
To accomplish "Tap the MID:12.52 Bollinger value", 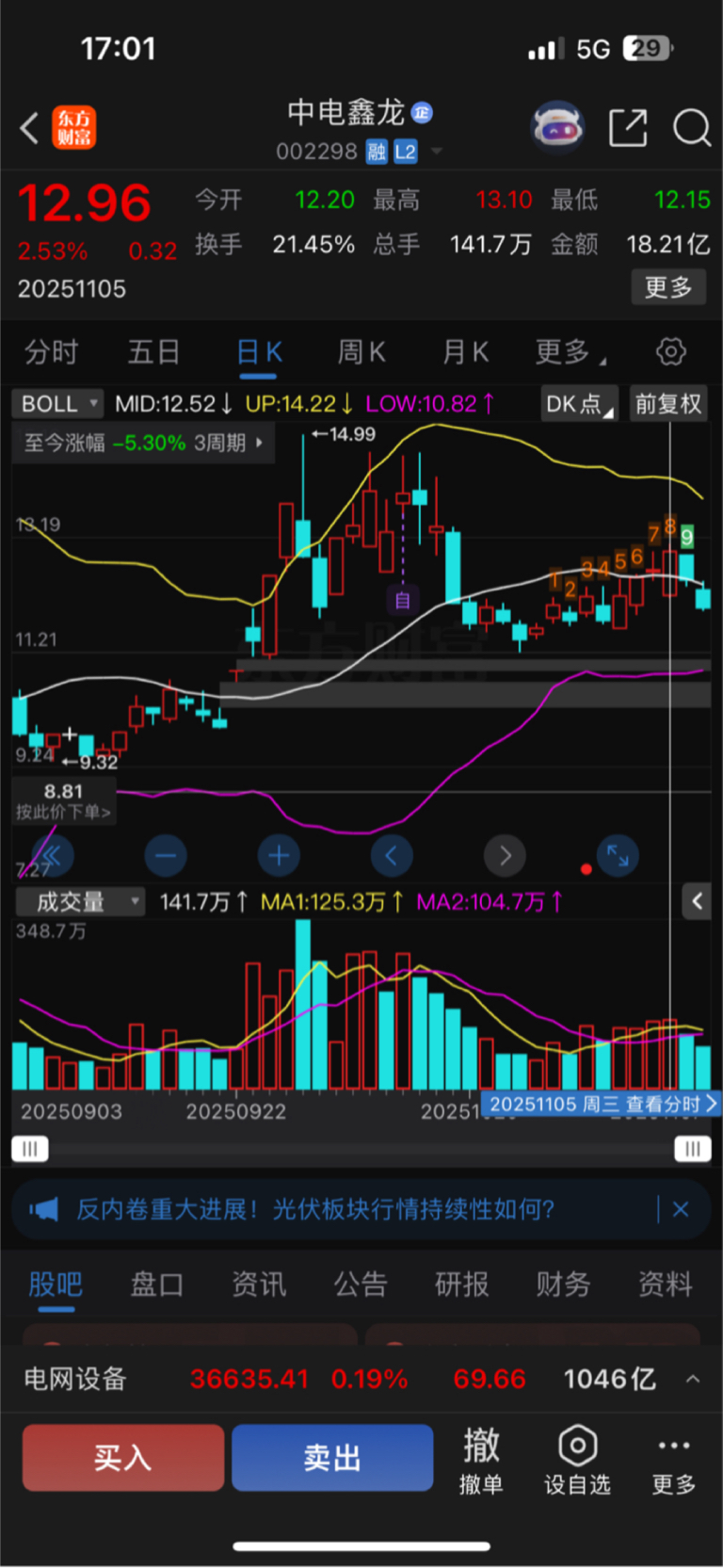I will [x=173, y=404].
